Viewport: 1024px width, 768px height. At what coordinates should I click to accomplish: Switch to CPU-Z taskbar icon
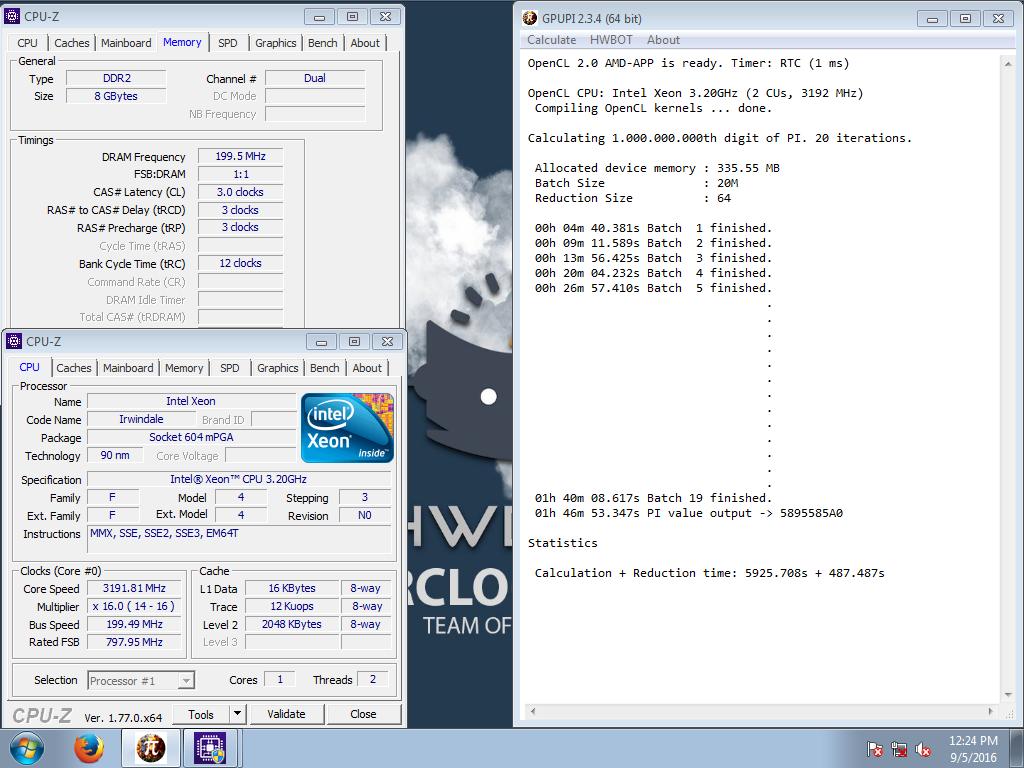click(x=210, y=748)
